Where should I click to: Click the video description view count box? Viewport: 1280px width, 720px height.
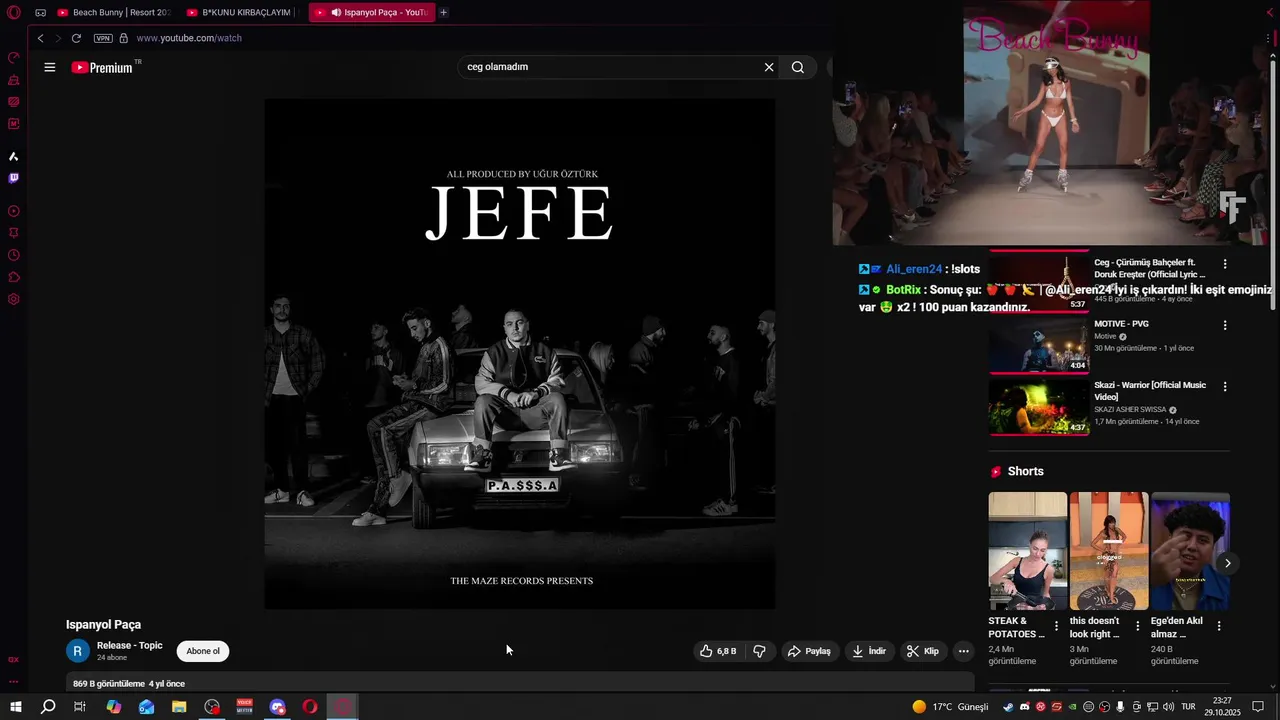click(x=520, y=682)
